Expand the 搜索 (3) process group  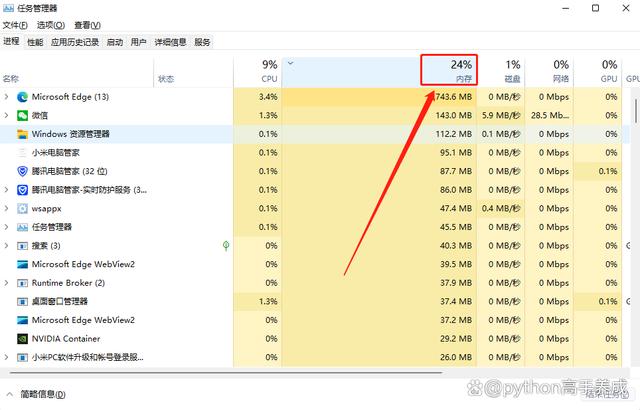[x=6, y=246]
